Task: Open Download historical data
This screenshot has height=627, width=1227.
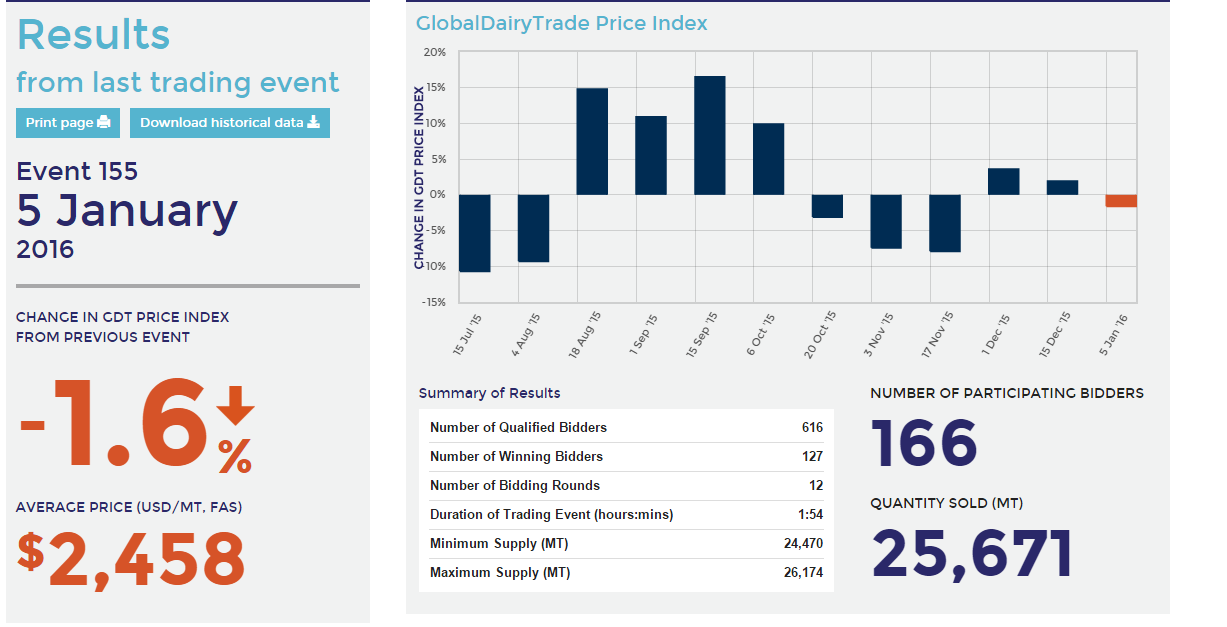Action: click(229, 122)
